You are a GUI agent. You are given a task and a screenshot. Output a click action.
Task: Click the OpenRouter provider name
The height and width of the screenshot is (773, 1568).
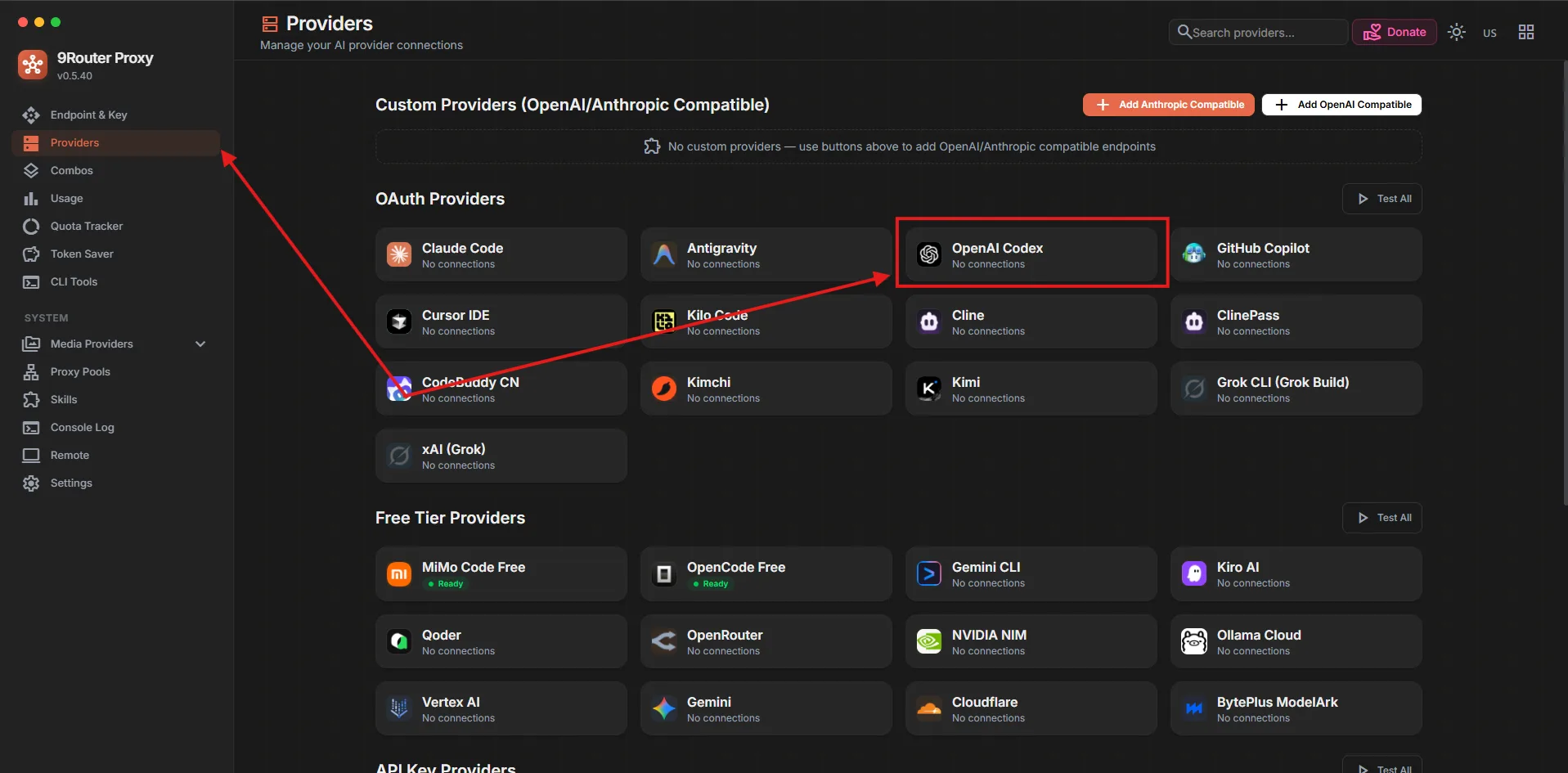pyautogui.click(x=725, y=635)
